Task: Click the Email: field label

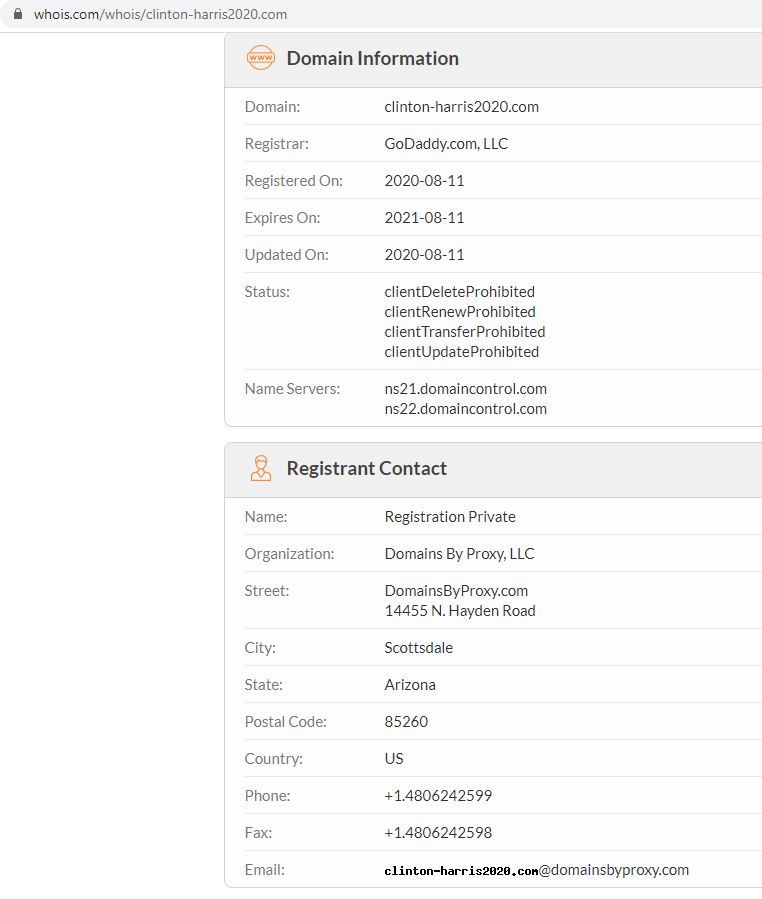Action: [x=264, y=870]
